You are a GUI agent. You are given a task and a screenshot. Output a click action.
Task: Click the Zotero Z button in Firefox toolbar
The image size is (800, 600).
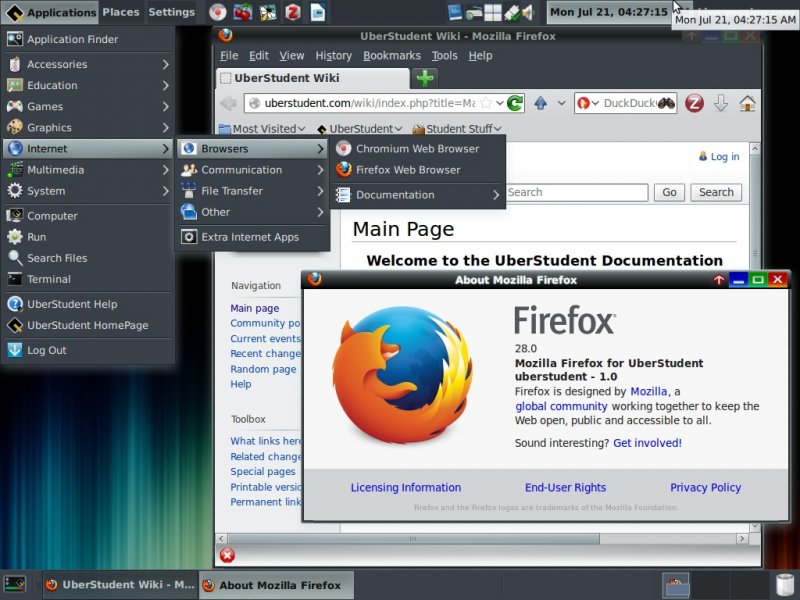coord(694,104)
